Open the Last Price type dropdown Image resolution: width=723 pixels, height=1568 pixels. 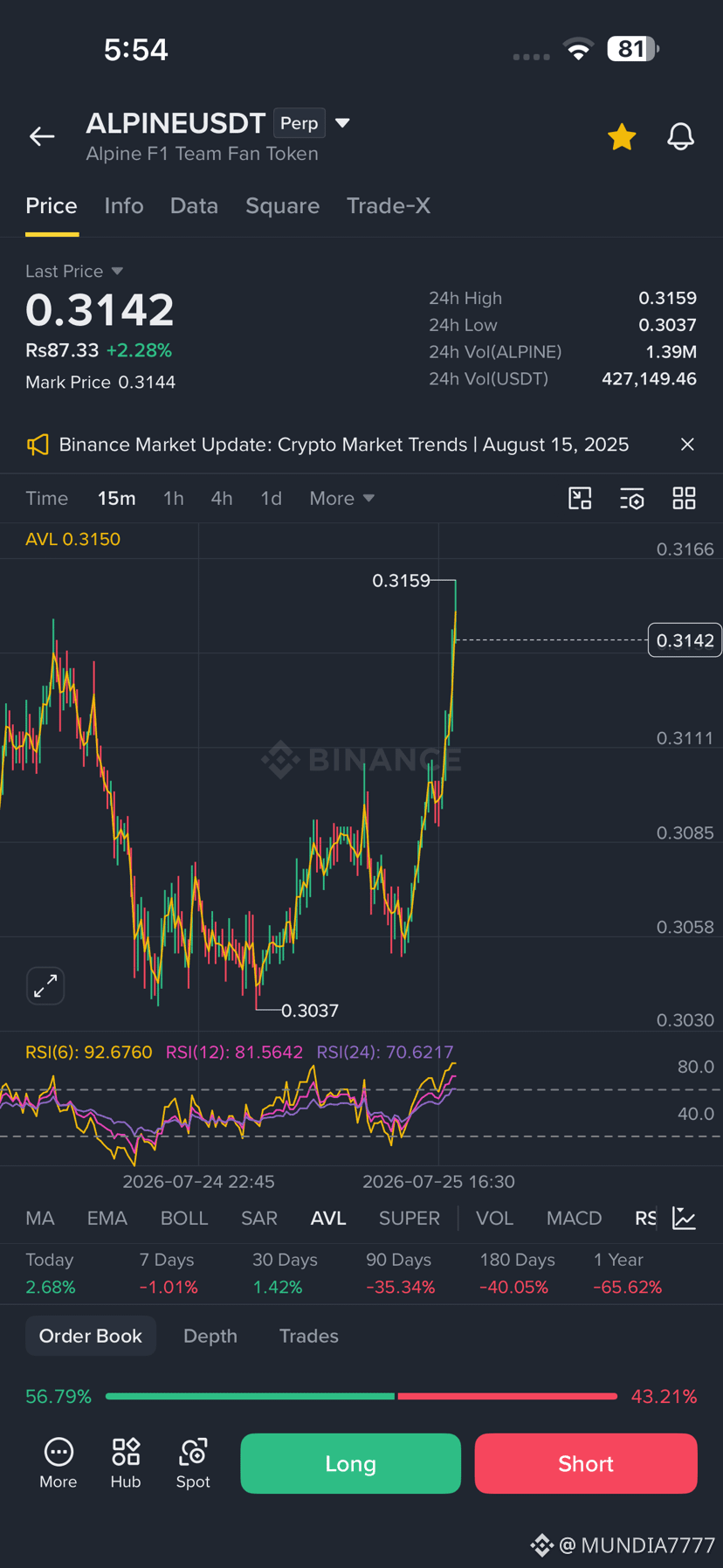117,272
